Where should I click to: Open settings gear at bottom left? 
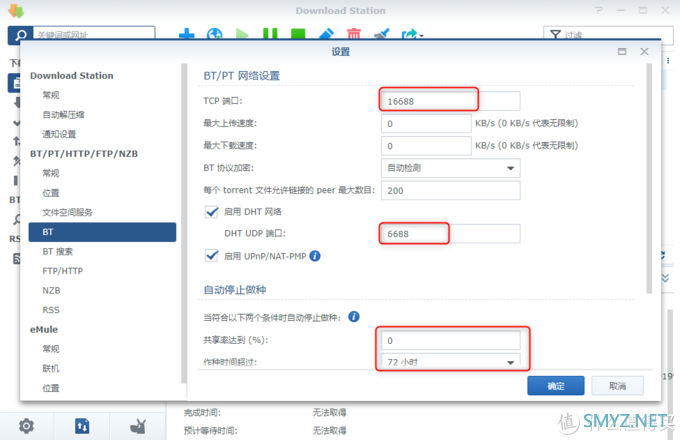(26, 426)
